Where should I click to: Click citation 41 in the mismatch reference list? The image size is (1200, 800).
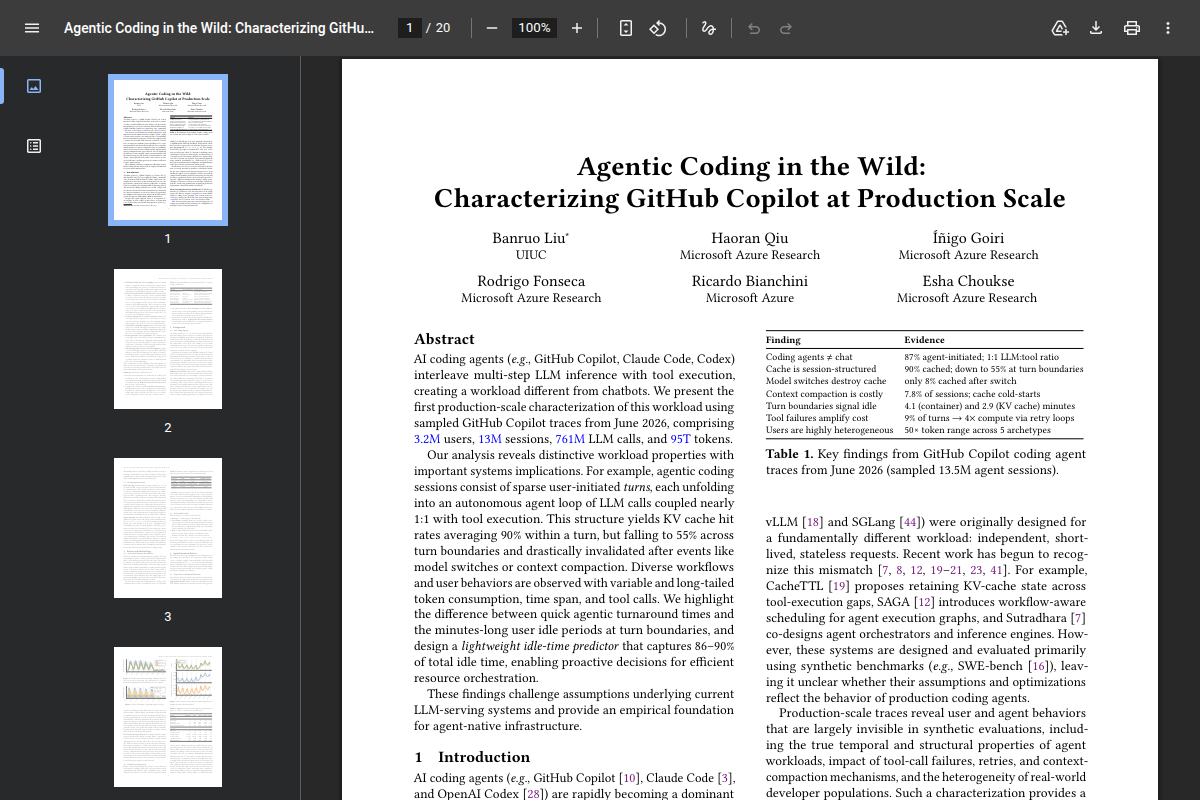997,570
